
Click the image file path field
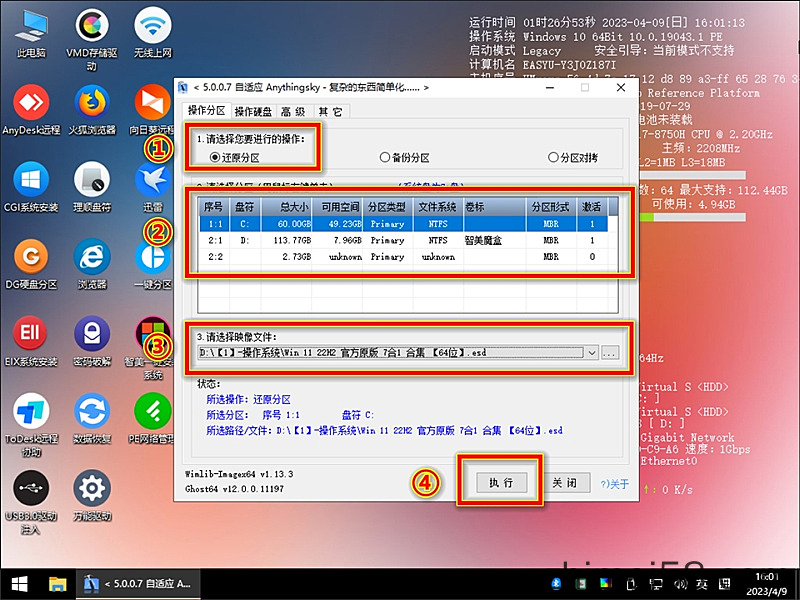pos(391,353)
